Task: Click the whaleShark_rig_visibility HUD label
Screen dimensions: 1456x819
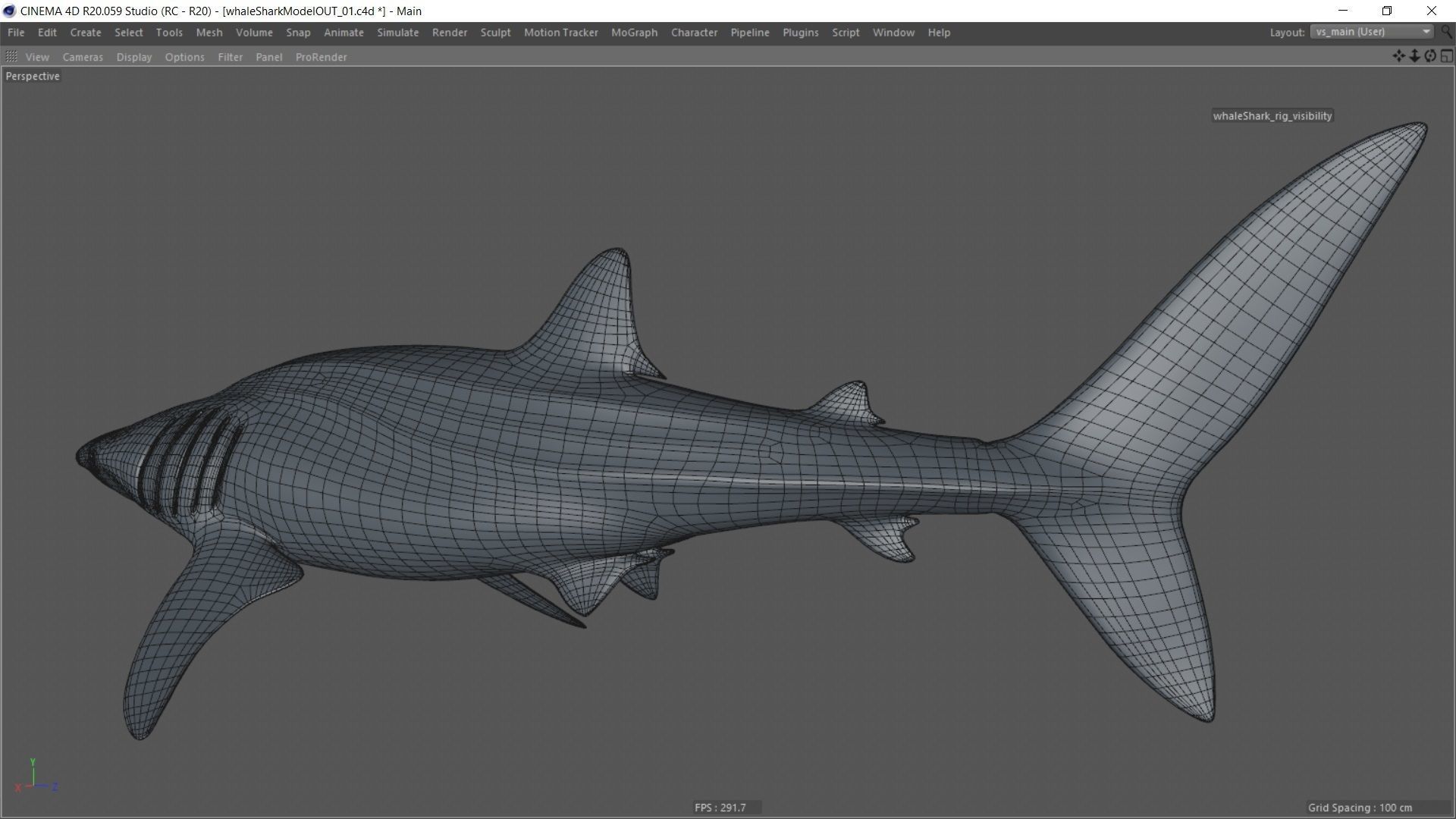Action: (x=1272, y=116)
